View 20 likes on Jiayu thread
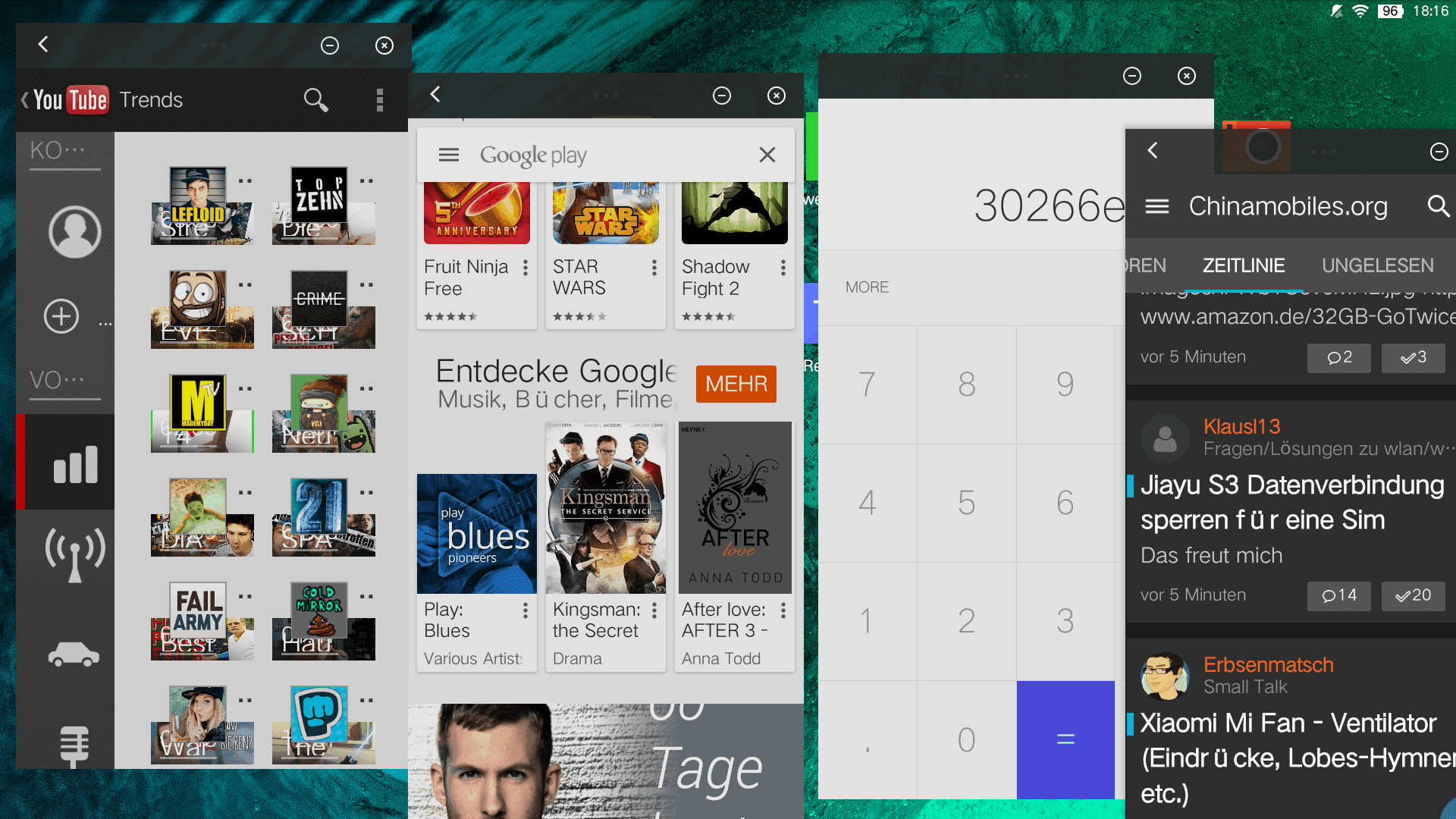This screenshot has height=819, width=1456. [1413, 596]
